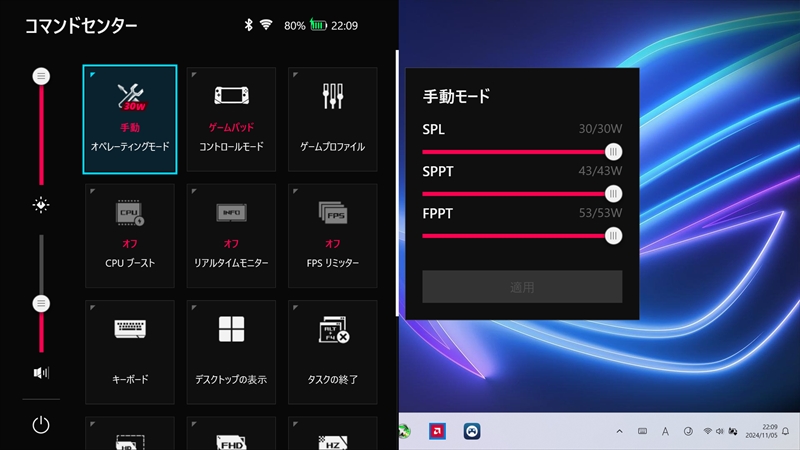Click the Wi-Fi icon in Command Center header

pos(266,24)
